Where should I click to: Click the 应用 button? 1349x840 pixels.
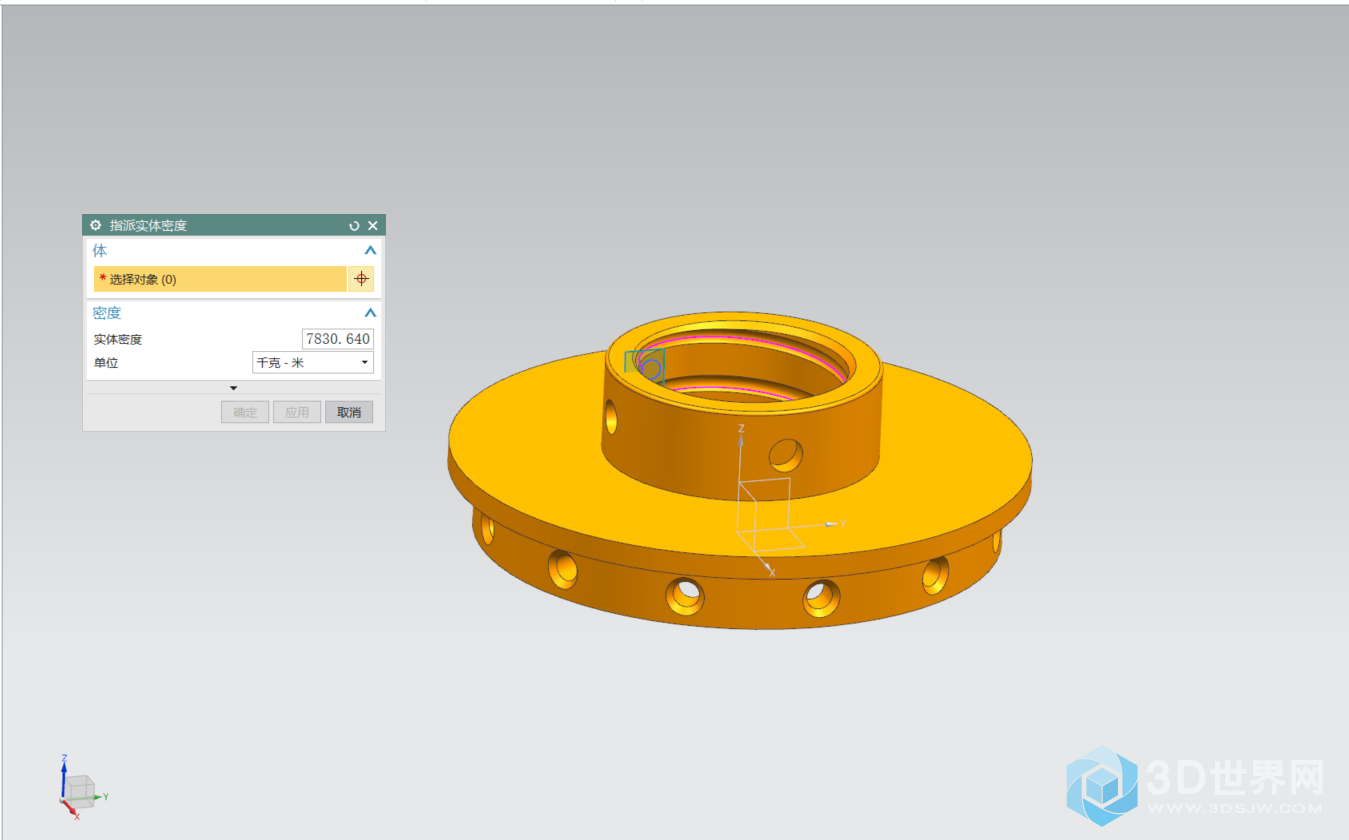pyautogui.click(x=297, y=412)
